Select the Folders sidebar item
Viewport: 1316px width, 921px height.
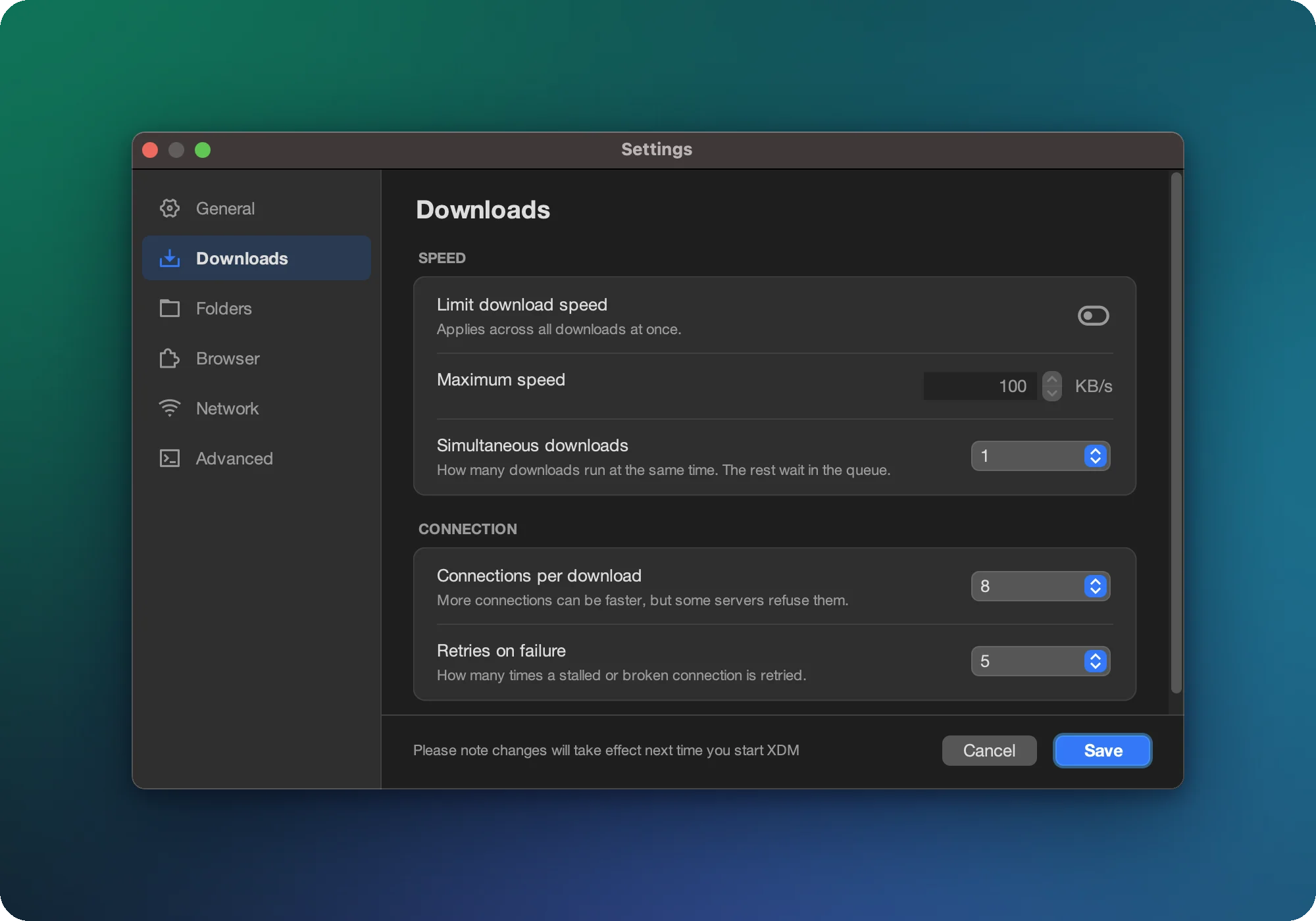click(x=257, y=309)
